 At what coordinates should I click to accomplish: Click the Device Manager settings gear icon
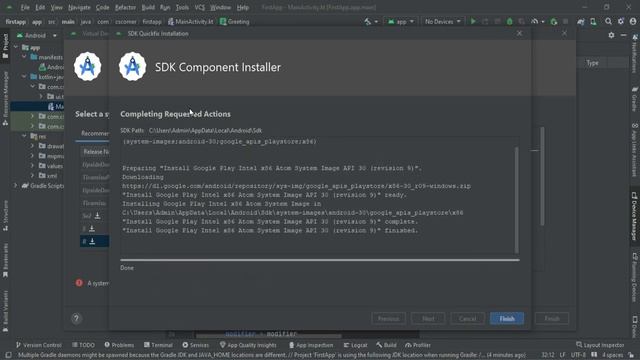pos(611,36)
